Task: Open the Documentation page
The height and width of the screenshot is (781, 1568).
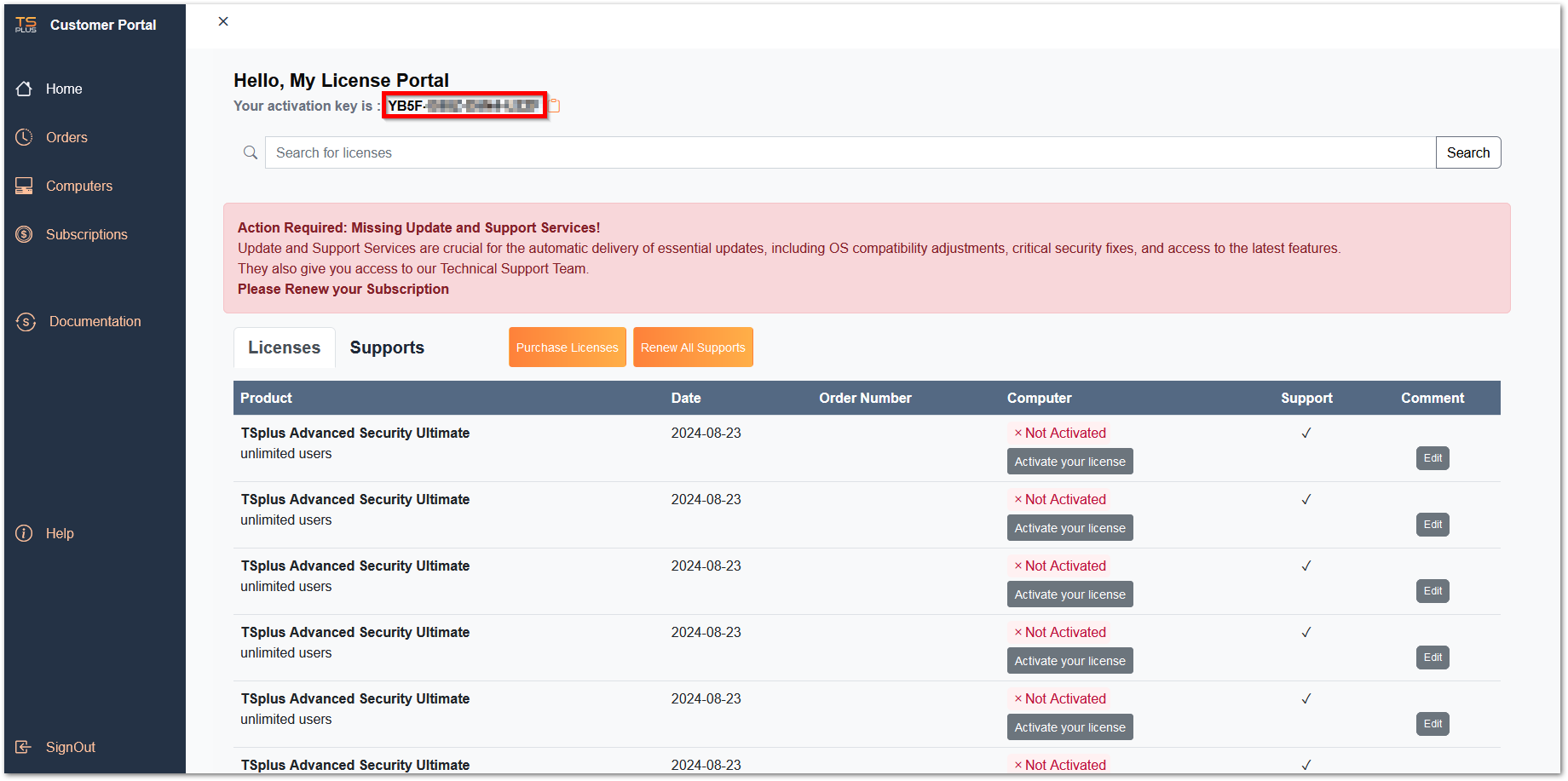Action: [x=95, y=321]
